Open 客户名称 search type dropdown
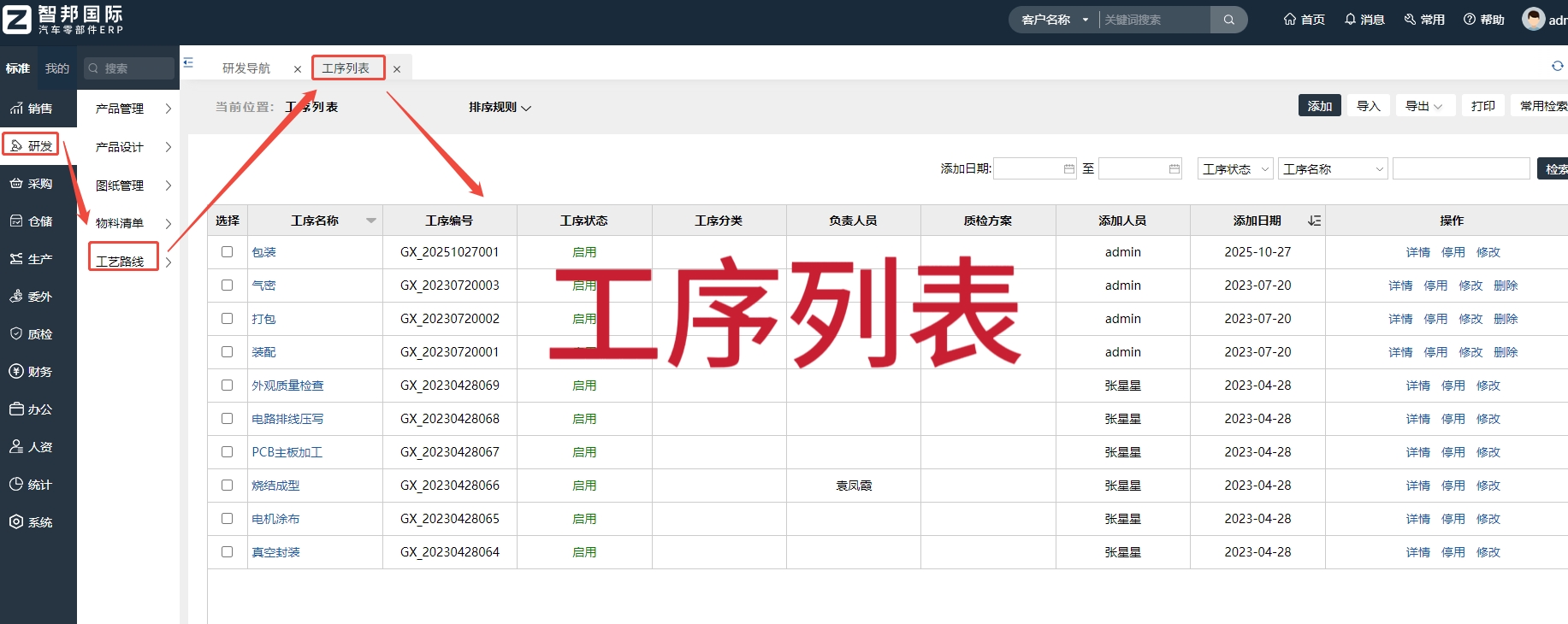 coord(1055,20)
